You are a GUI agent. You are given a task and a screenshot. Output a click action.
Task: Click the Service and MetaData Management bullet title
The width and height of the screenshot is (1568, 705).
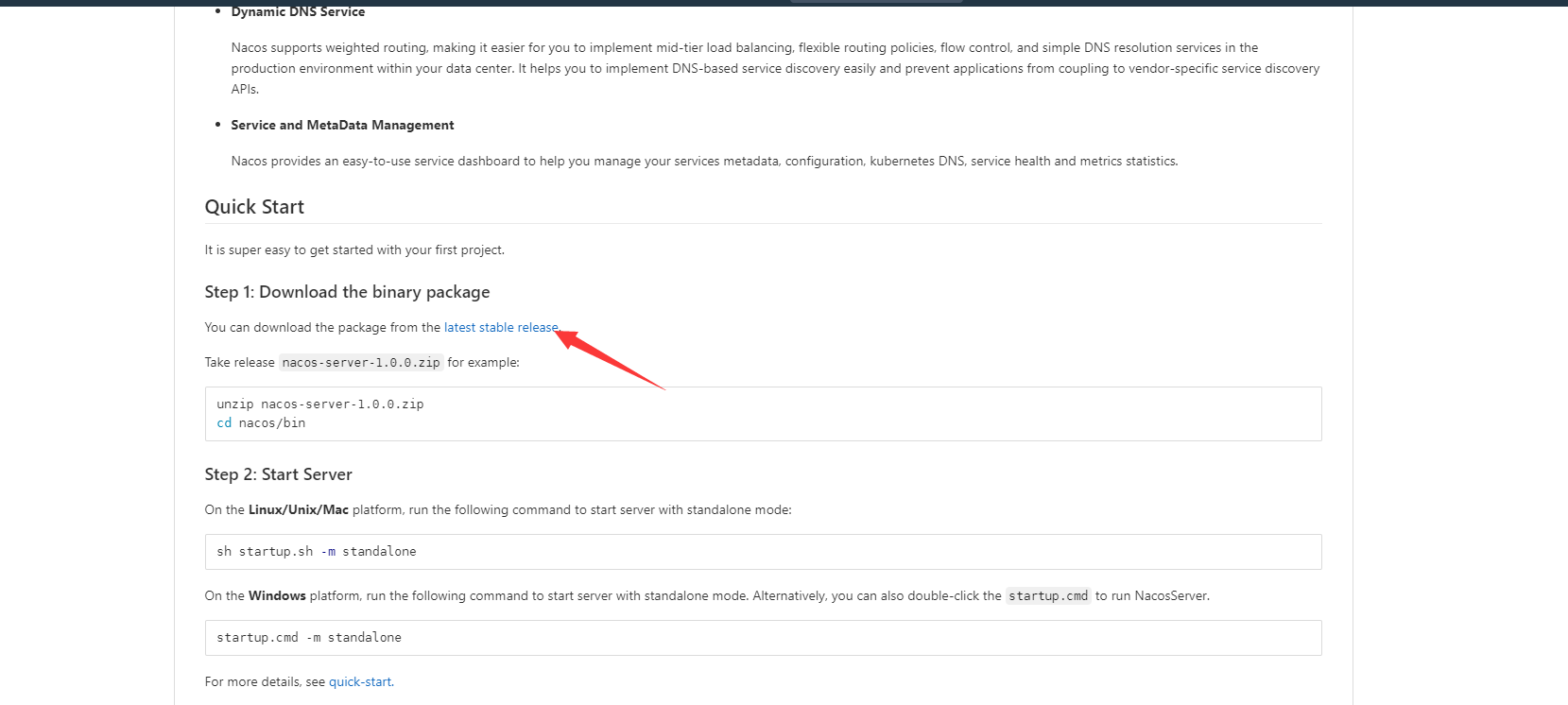(x=342, y=126)
